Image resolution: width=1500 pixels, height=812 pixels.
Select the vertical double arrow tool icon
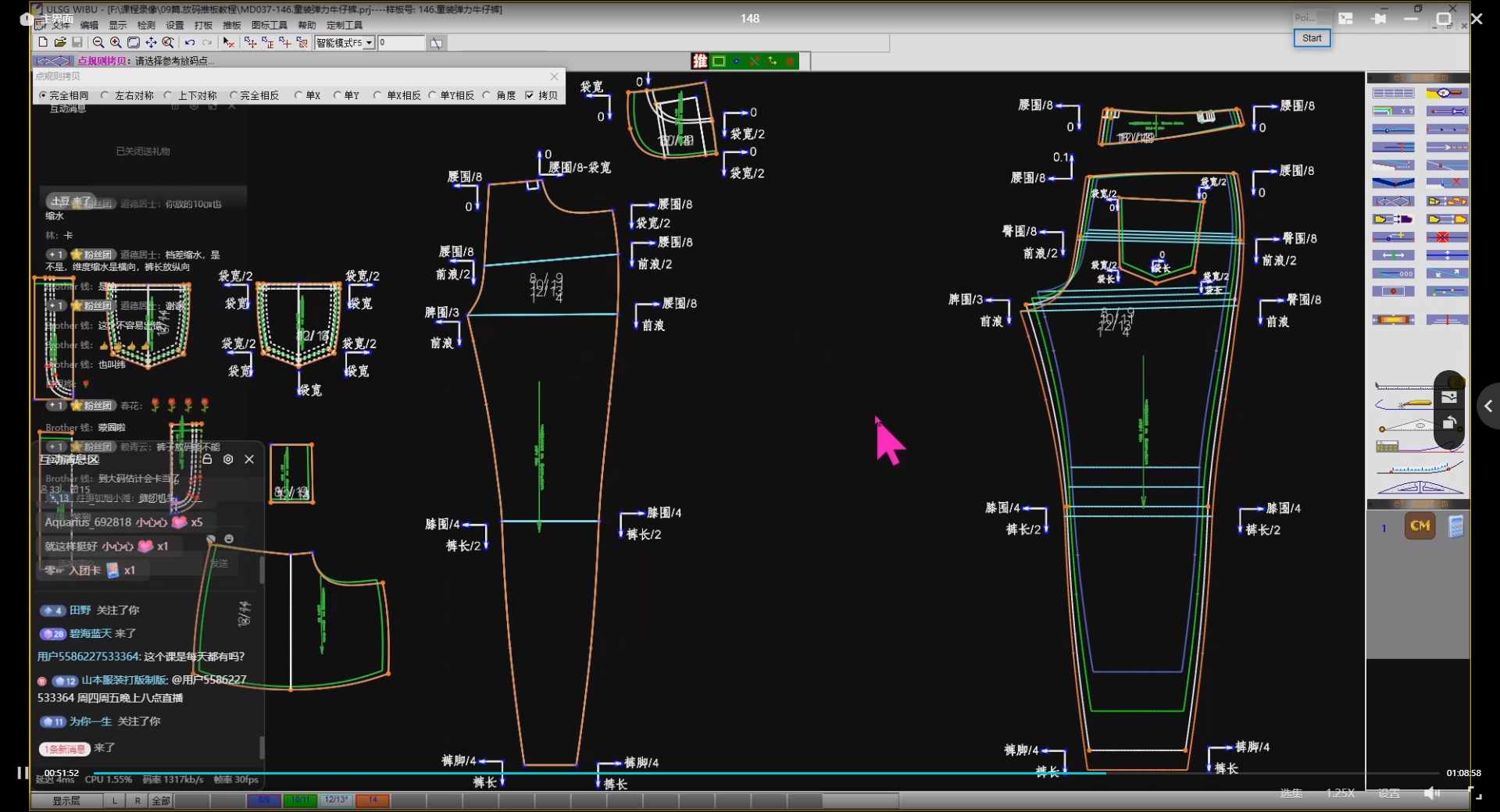pos(1447,255)
